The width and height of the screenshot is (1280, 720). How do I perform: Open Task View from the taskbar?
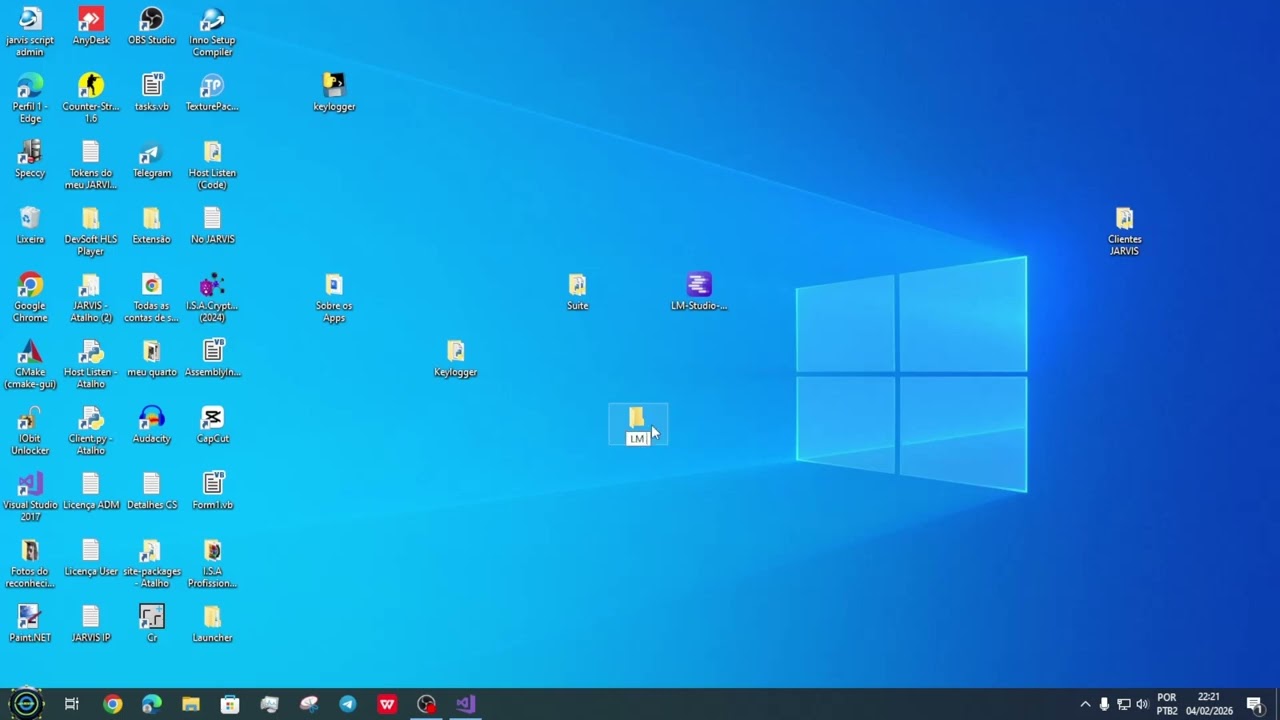[x=72, y=704]
